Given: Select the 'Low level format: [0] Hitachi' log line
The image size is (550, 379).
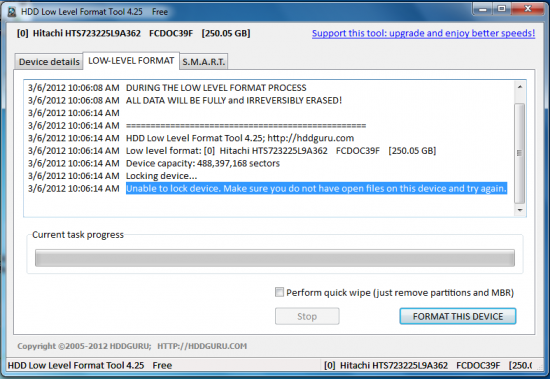Looking at the screenshot, I should pyautogui.click(x=281, y=151).
